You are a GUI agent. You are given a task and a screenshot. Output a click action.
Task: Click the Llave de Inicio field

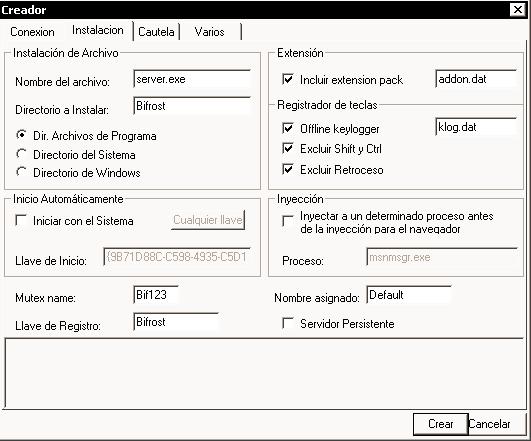(177, 257)
